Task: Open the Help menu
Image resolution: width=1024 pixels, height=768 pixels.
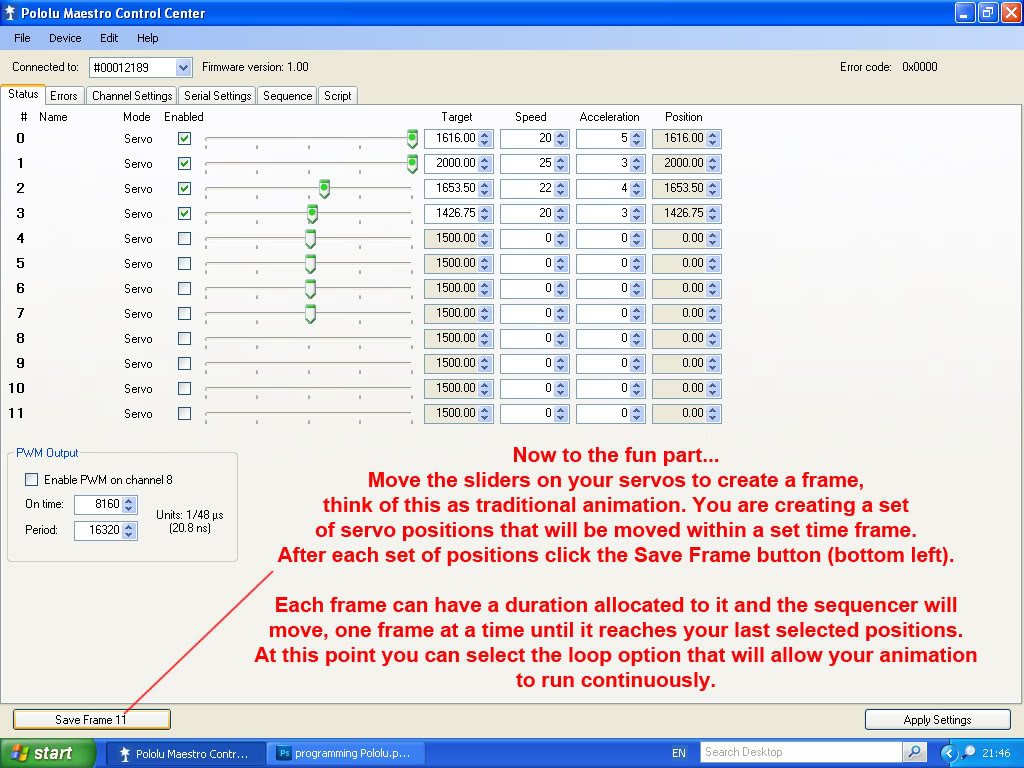Action: coord(148,38)
